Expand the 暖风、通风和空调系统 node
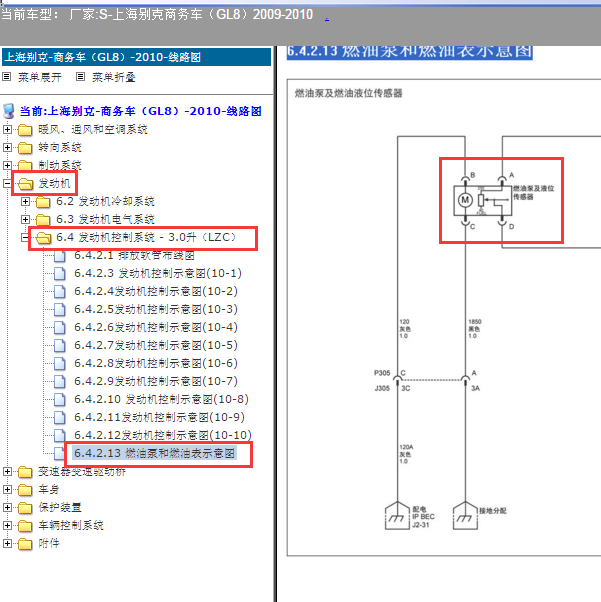The height and width of the screenshot is (602, 601). tap(7, 129)
